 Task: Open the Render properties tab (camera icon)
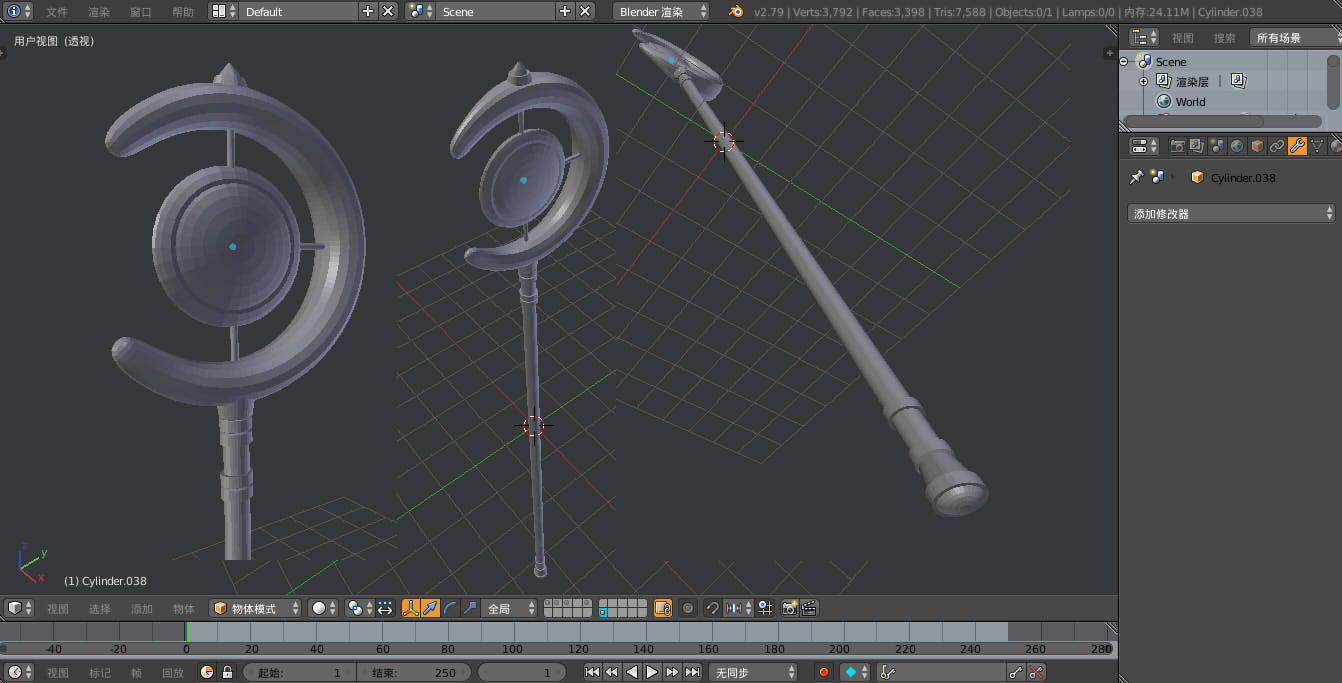(x=1178, y=146)
